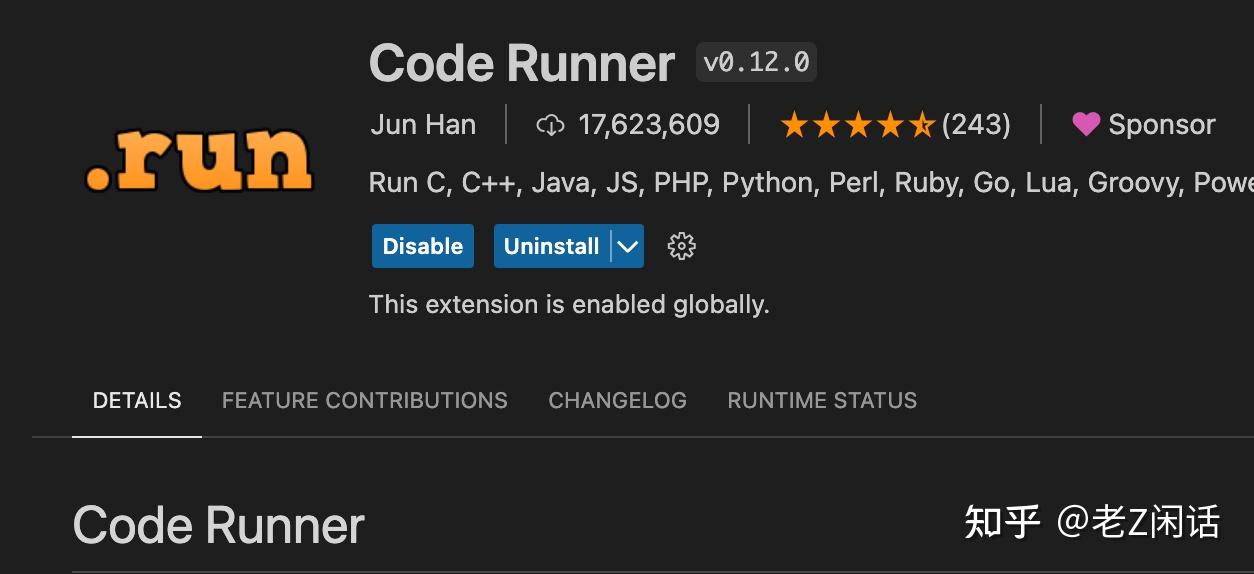
Task: Click the download count cloud icon
Action: coord(550,125)
